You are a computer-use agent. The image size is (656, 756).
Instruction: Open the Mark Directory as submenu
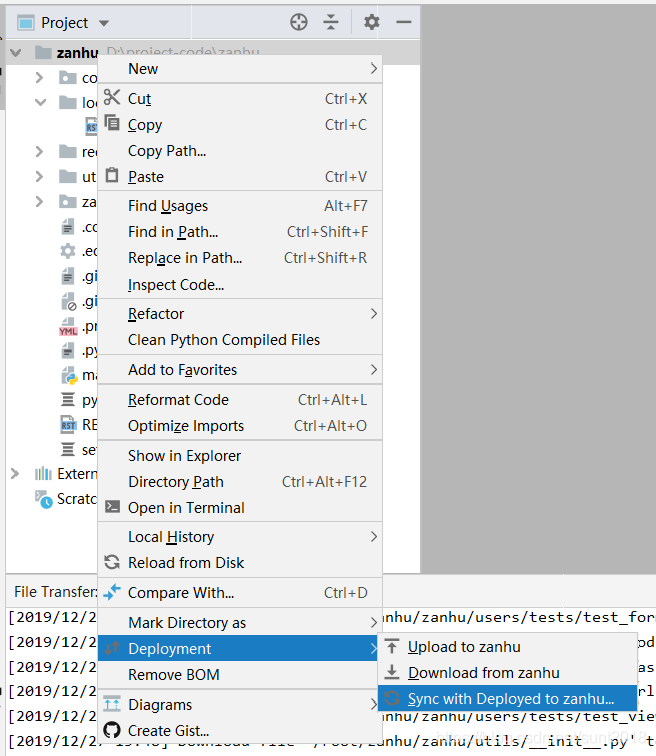click(240, 622)
